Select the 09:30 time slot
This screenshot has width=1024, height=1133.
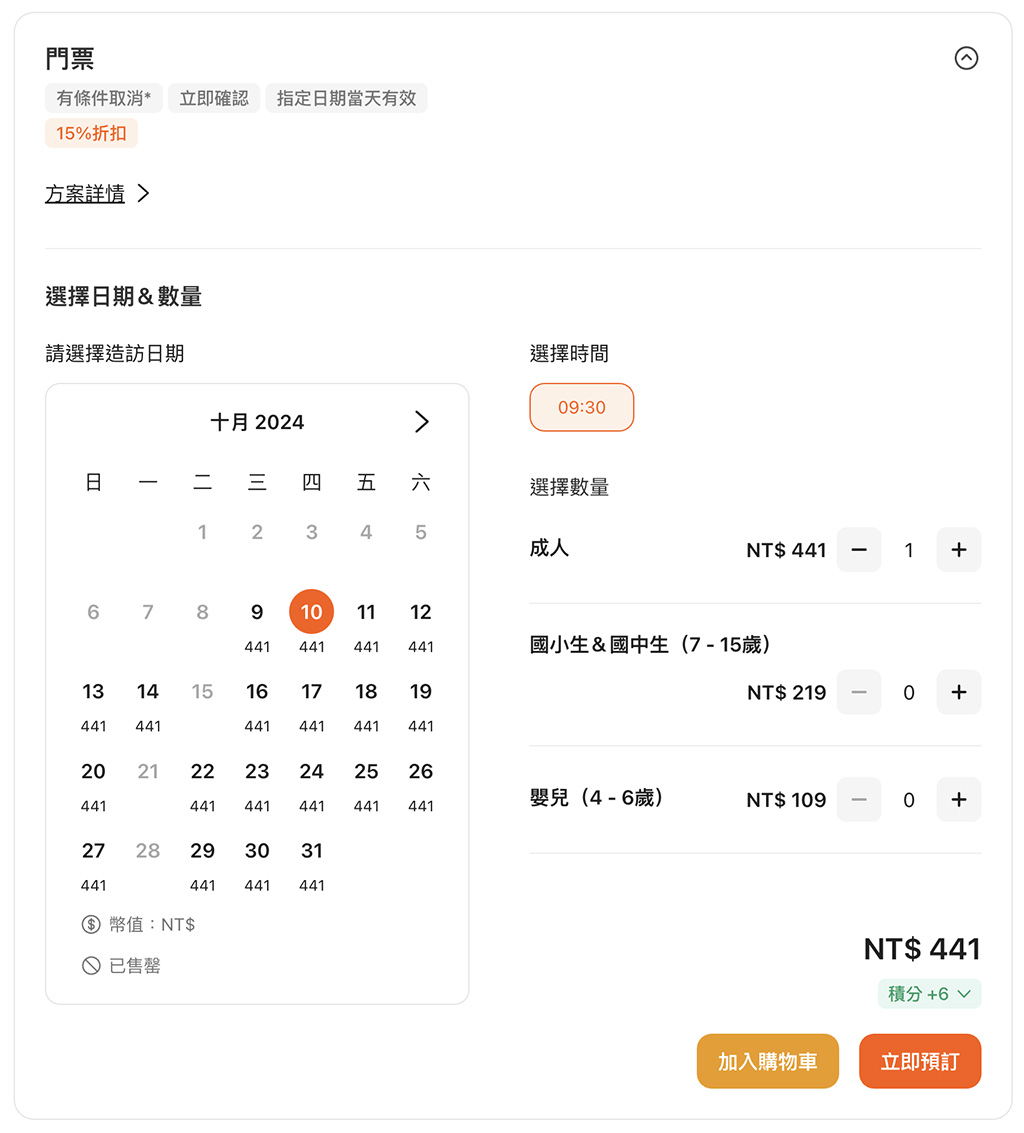point(582,408)
